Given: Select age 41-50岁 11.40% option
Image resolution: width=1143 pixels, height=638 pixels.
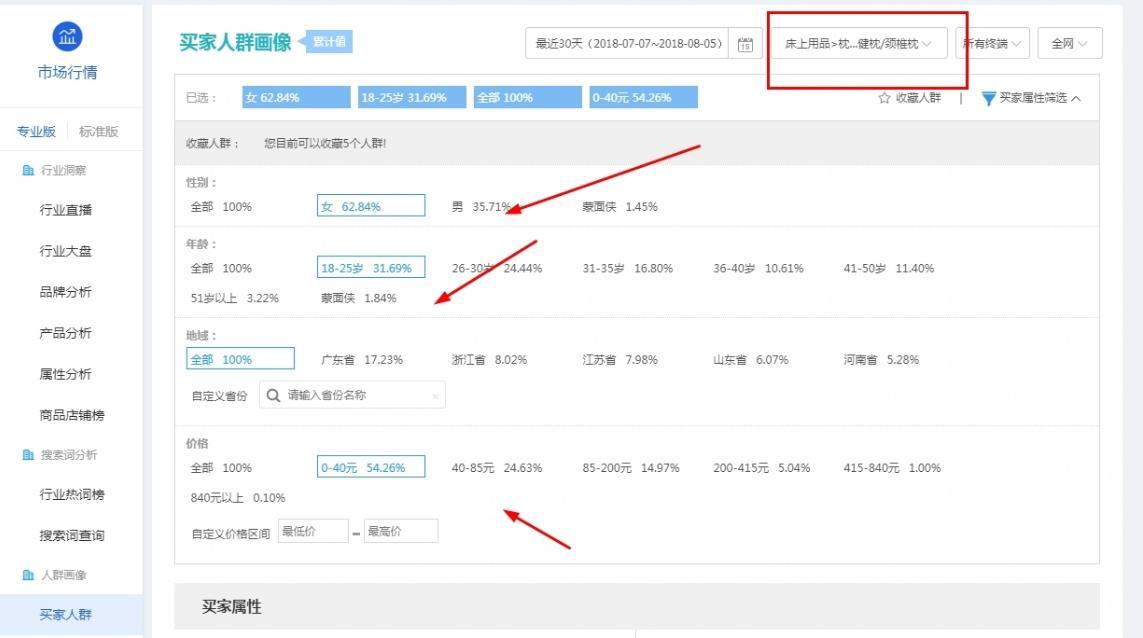Looking at the screenshot, I should tap(889, 268).
